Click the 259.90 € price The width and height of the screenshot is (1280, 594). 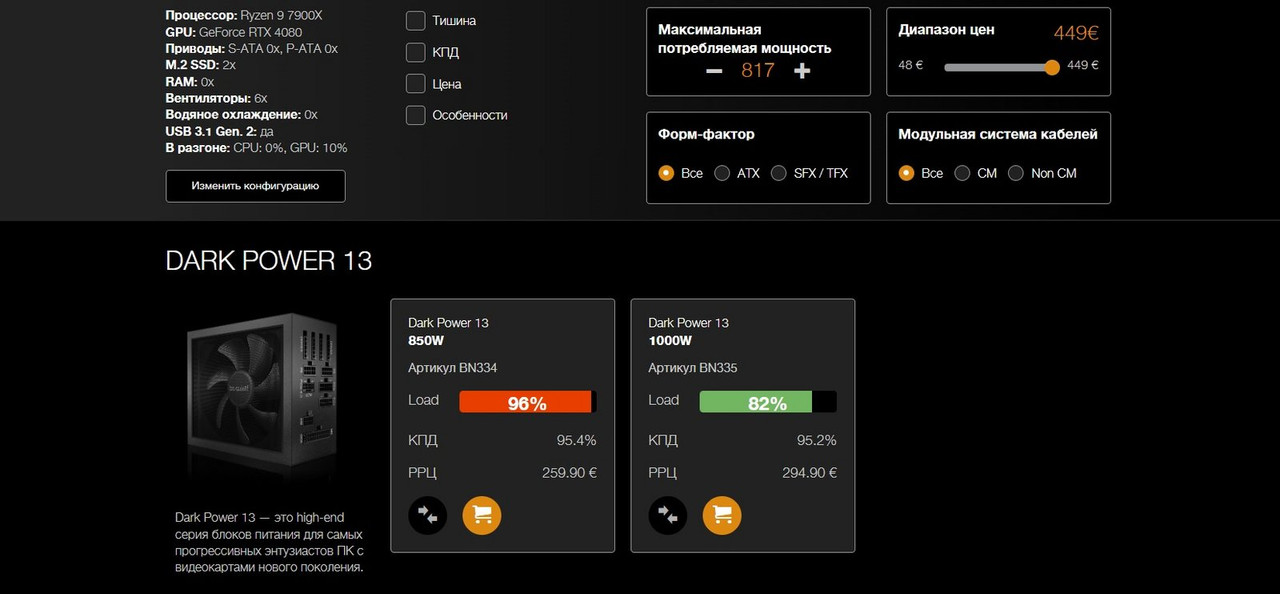(x=569, y=473)
